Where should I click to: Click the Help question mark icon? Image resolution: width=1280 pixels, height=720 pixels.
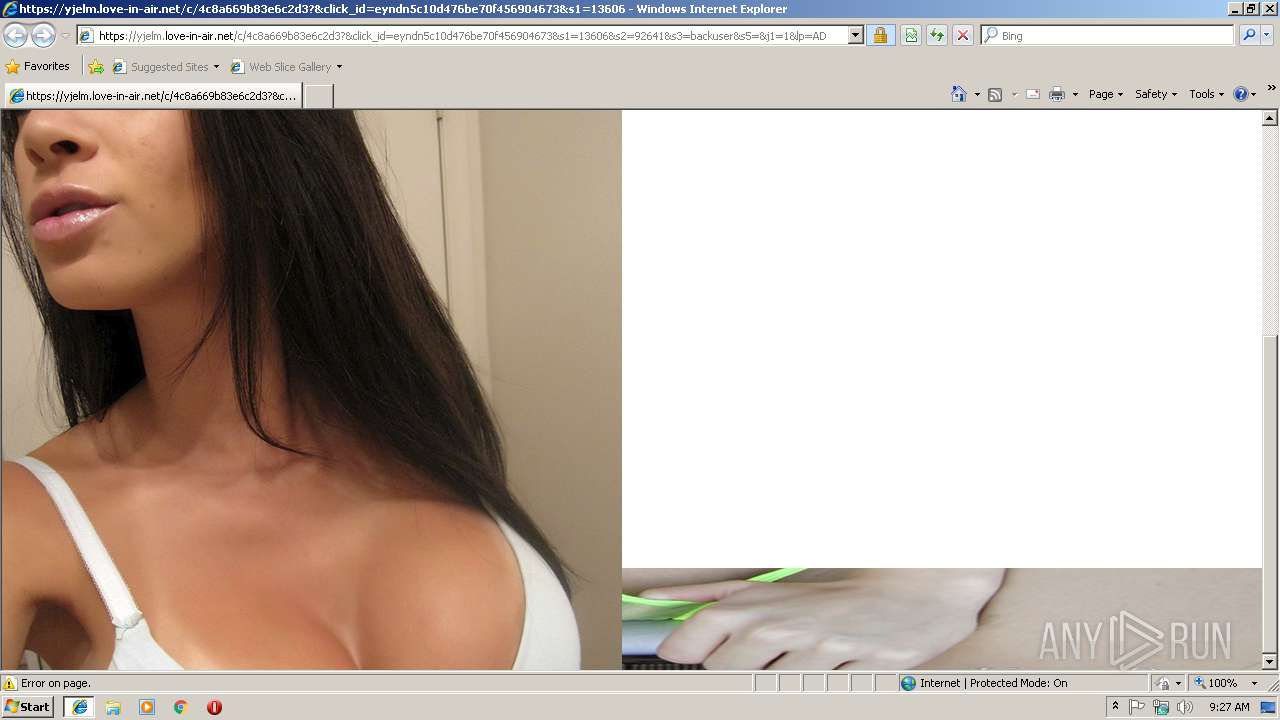coord(1241,94)
